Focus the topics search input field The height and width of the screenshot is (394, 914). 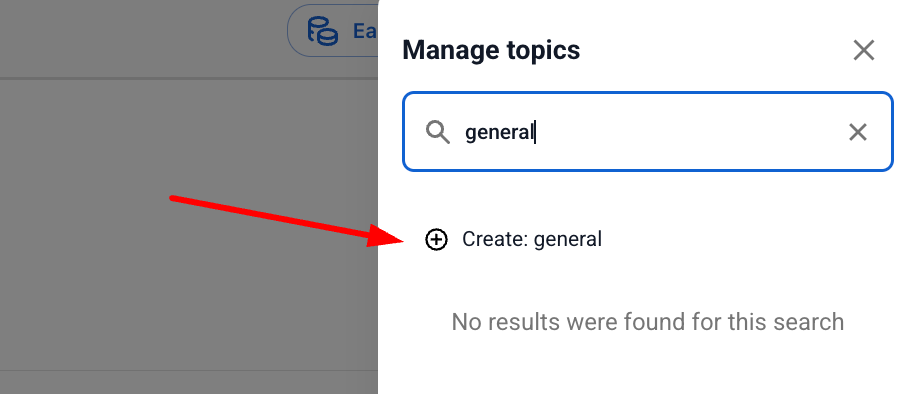click(648, 132)
